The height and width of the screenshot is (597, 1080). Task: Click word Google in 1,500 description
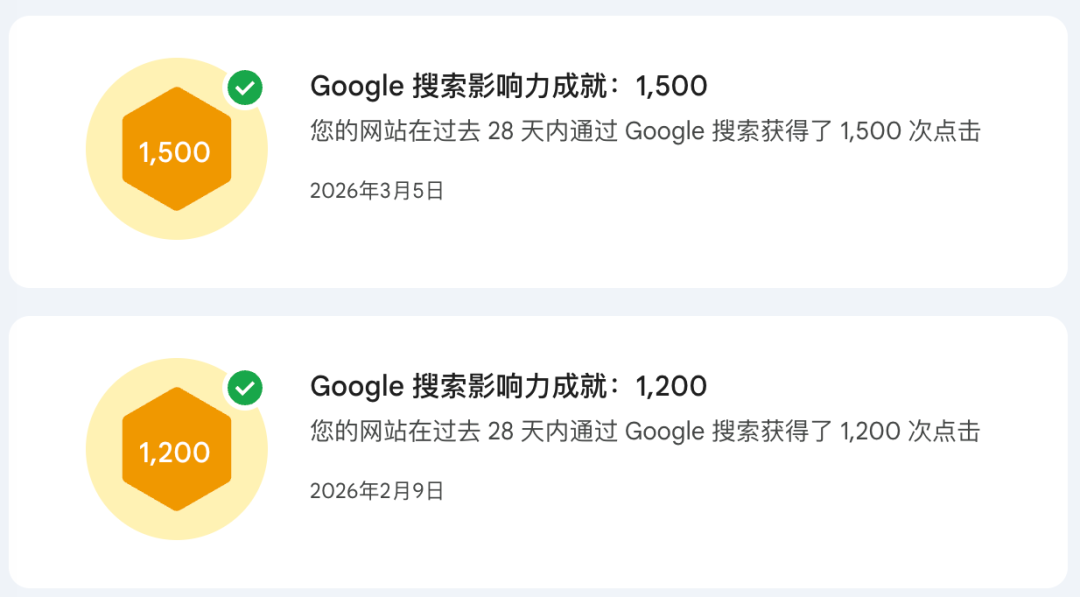[x=665, y=132]
